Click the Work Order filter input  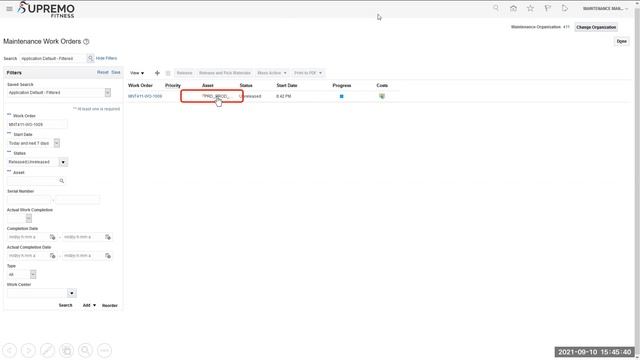[37, 124]
